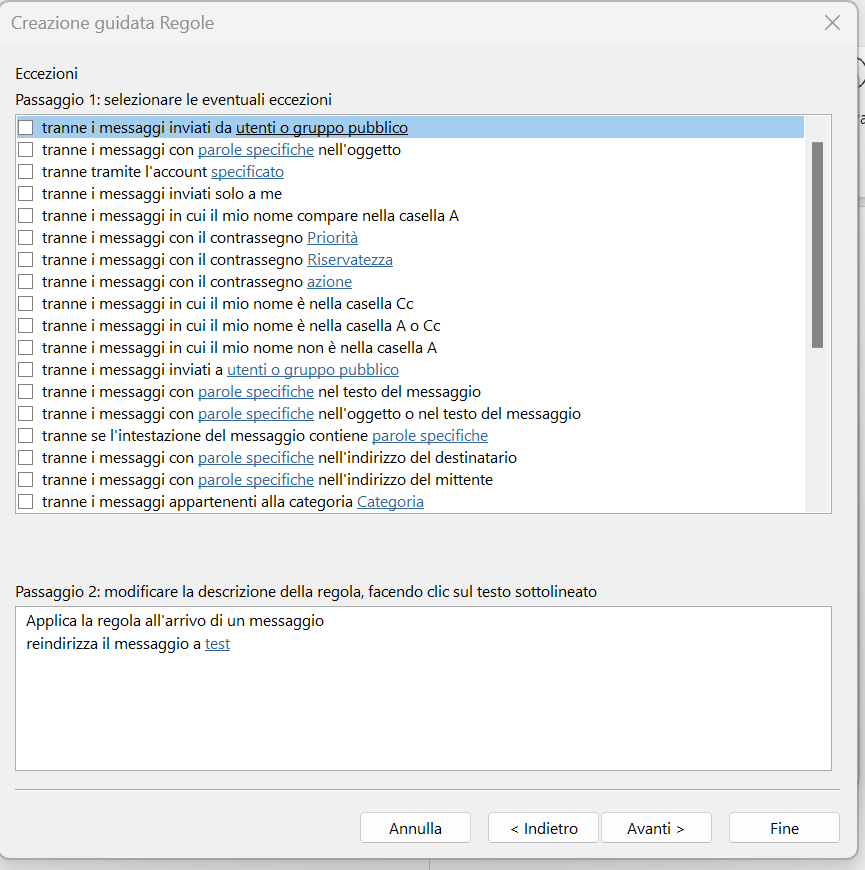Open the 'Riservatezza' link
The image size is (865, 870).
pyautogui.click(x=350, y=260)
